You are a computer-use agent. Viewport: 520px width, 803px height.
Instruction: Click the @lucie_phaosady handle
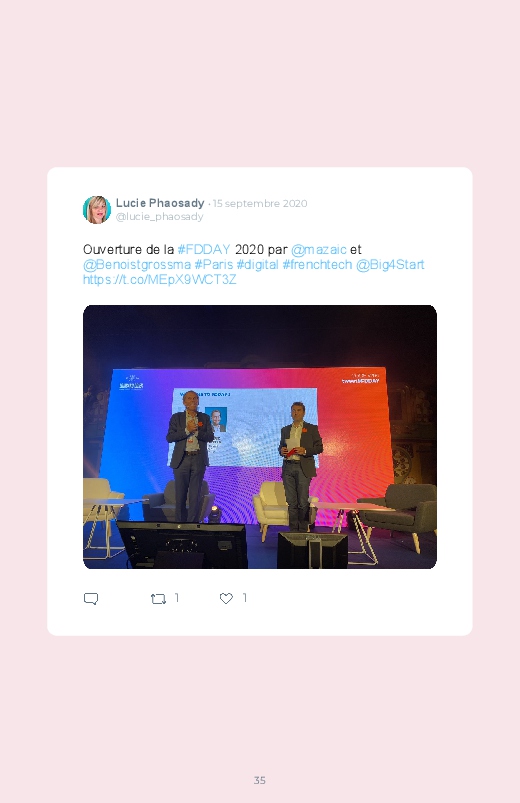click(x=159, y=217)
